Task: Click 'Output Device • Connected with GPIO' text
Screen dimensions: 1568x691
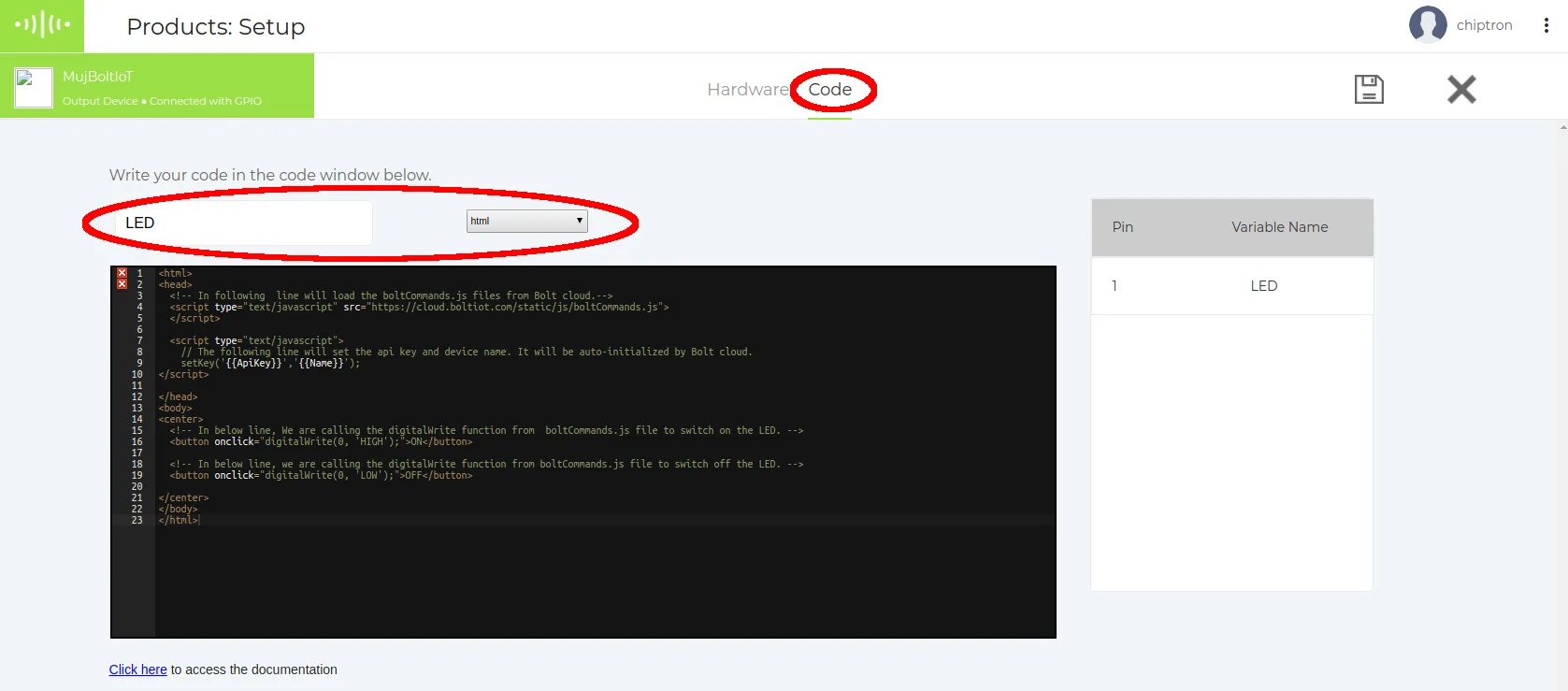Action: point(162,101)
